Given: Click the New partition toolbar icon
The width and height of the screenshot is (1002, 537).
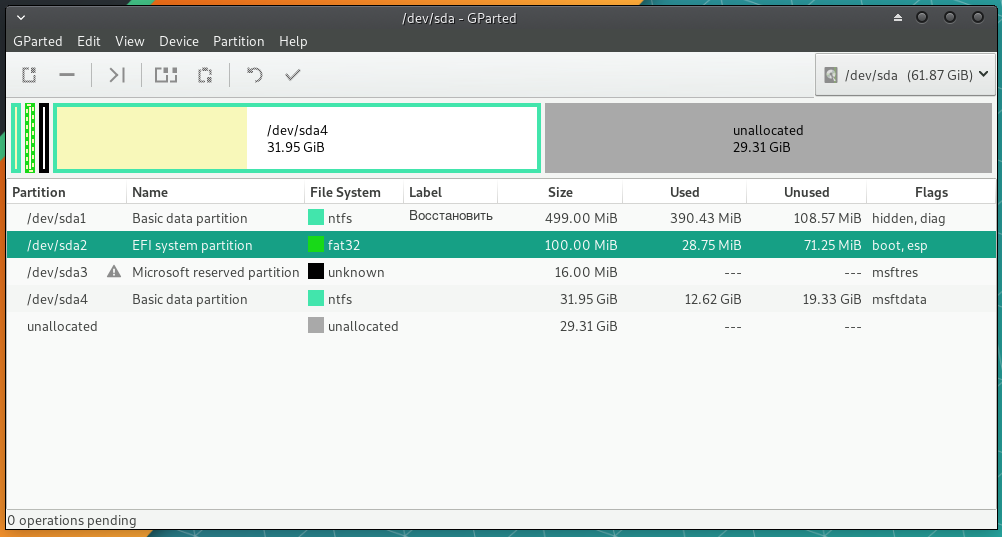Looking at the screenshot, I should [x=29, y=75].
